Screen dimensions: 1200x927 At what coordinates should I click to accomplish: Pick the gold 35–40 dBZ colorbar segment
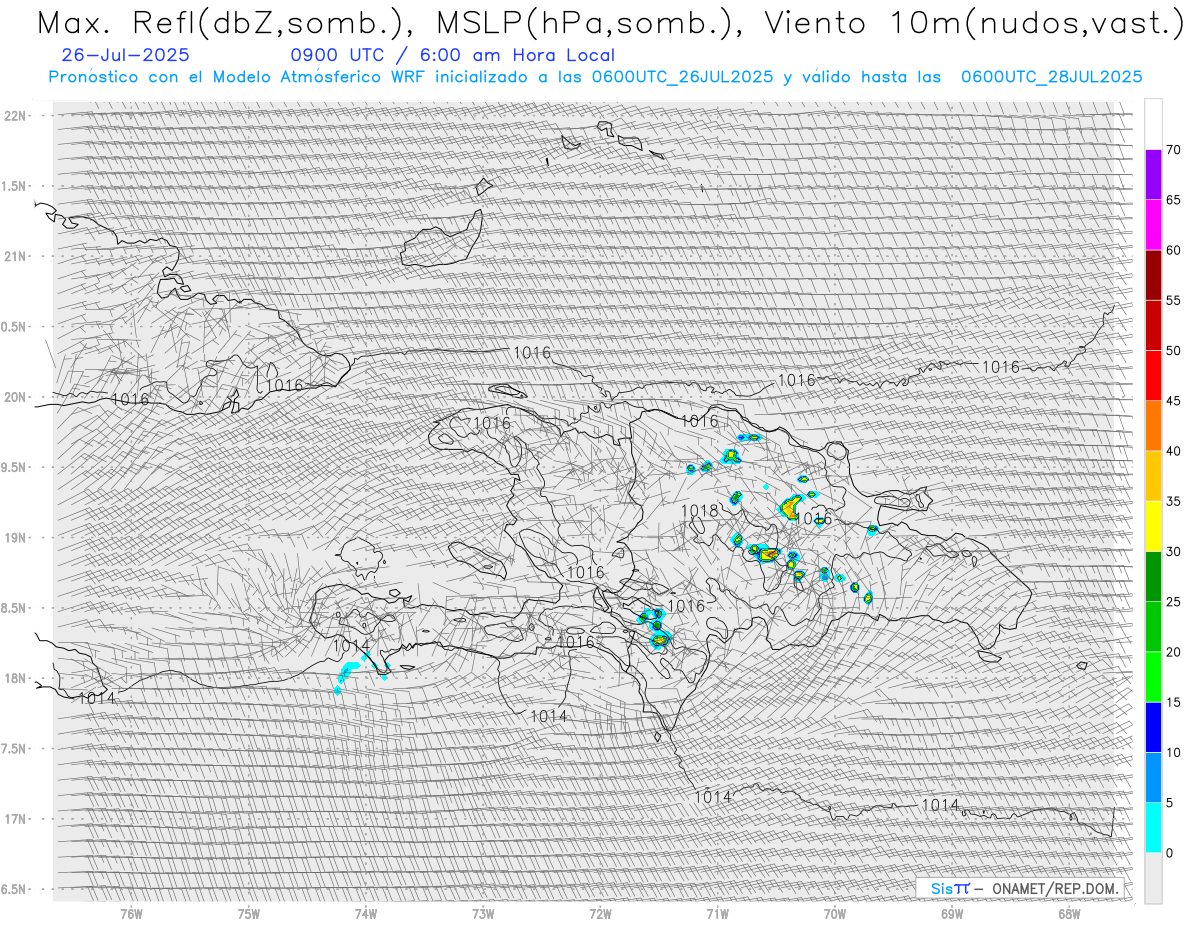coord(1153,476)
